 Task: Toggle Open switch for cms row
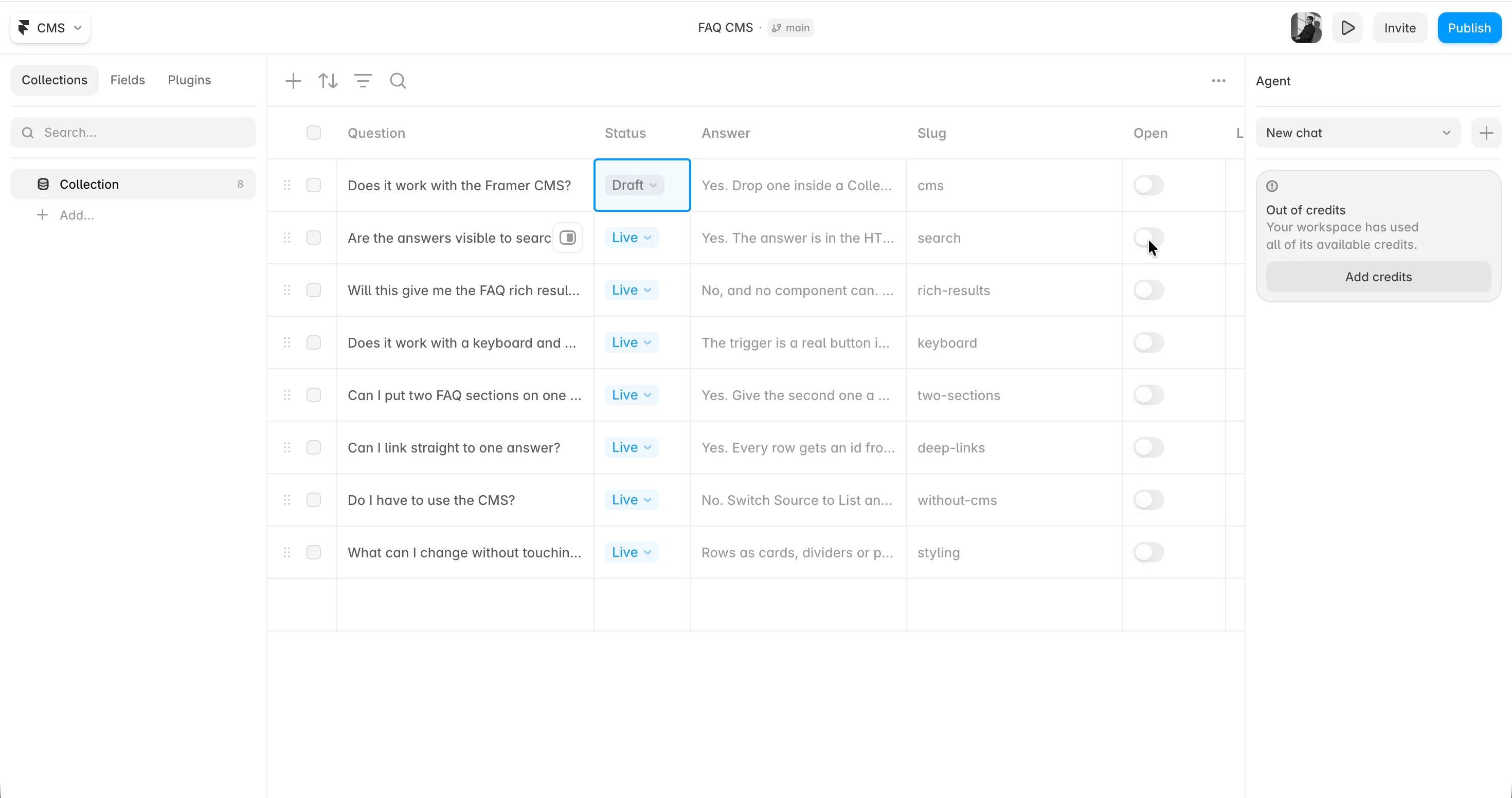[x=1148, y=186]
